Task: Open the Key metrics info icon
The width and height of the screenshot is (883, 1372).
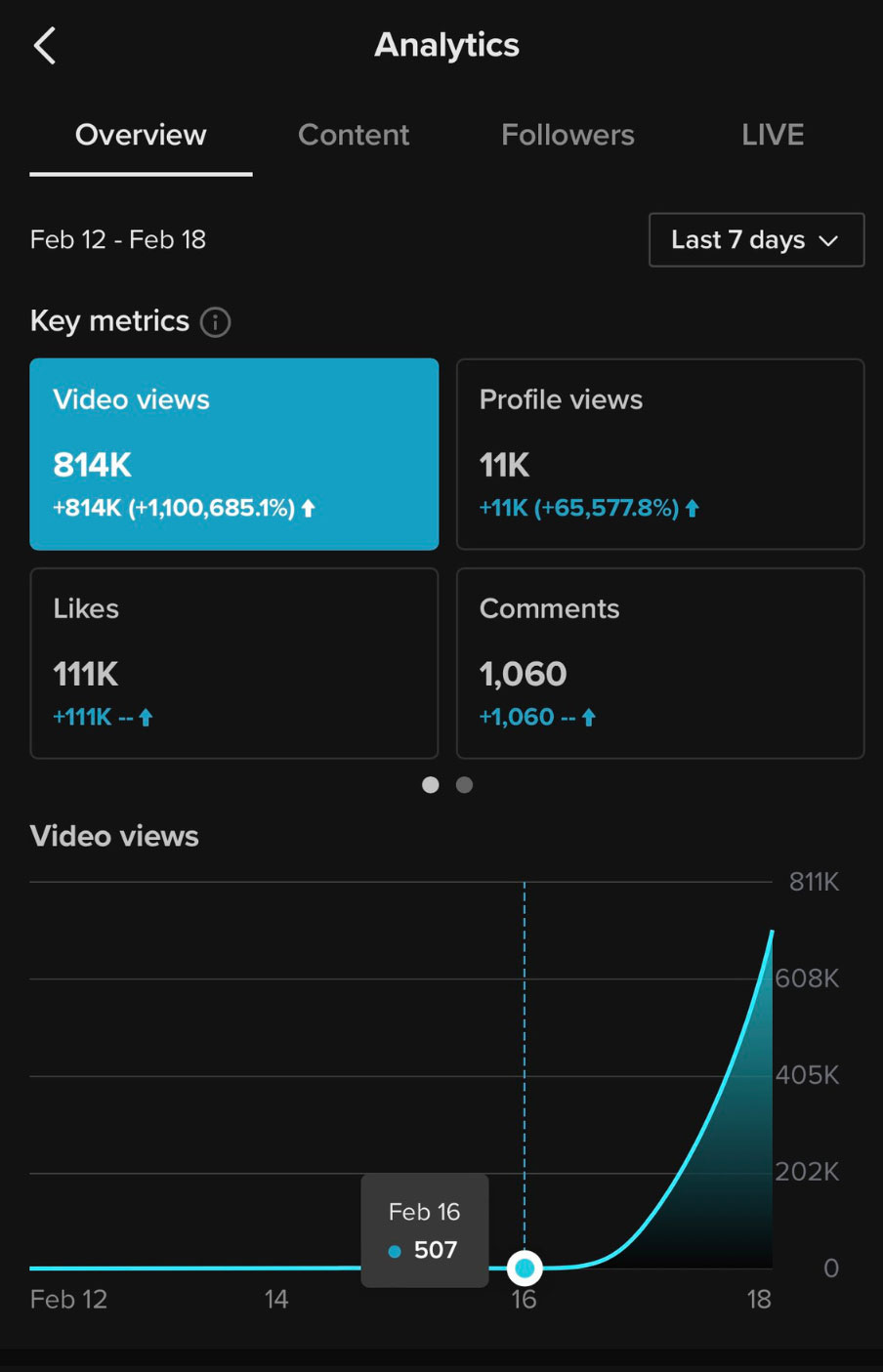Action: point(215,321)
